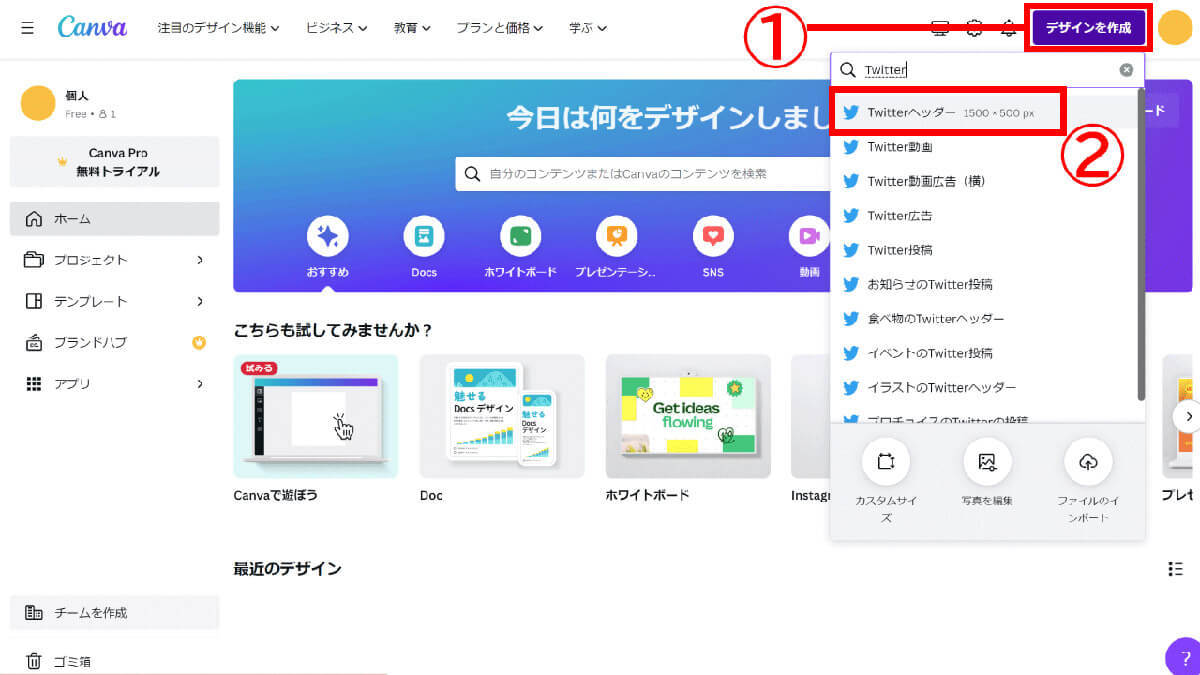The width and height of the screenshot is (1200, 675).
Task: Choose the Twitter動画広告（横） suggestion
Action: [986, 181]
